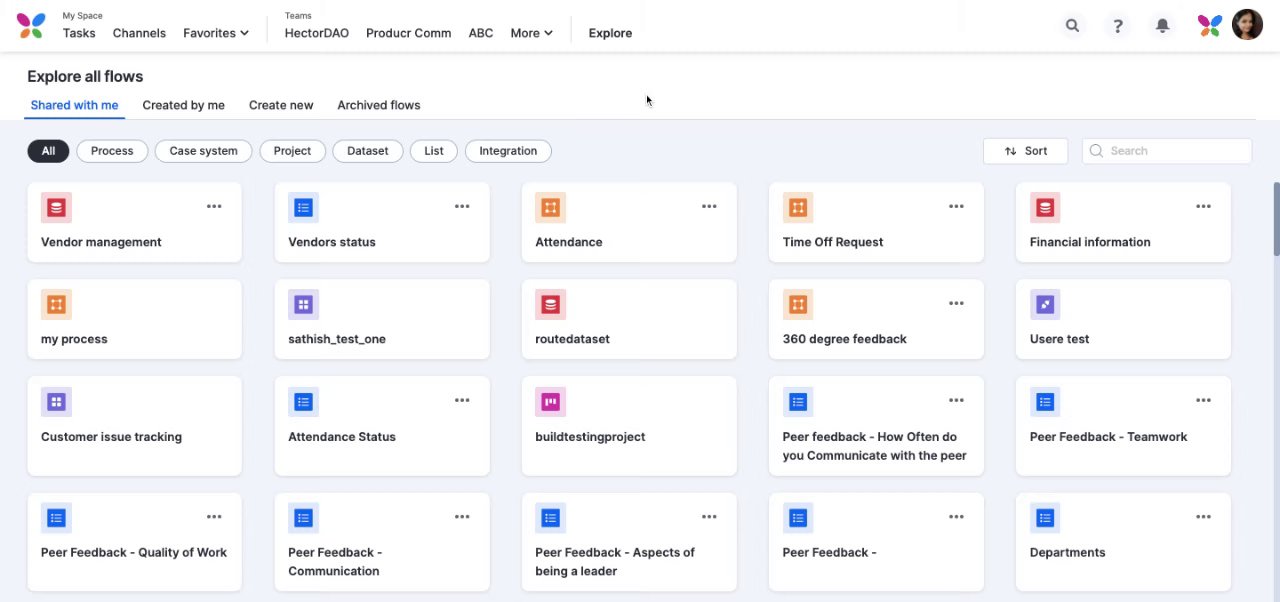The height and width of the screenshot is (602, 1280).
Task: Click the Vendors status list icon
Action: [303, 207]
